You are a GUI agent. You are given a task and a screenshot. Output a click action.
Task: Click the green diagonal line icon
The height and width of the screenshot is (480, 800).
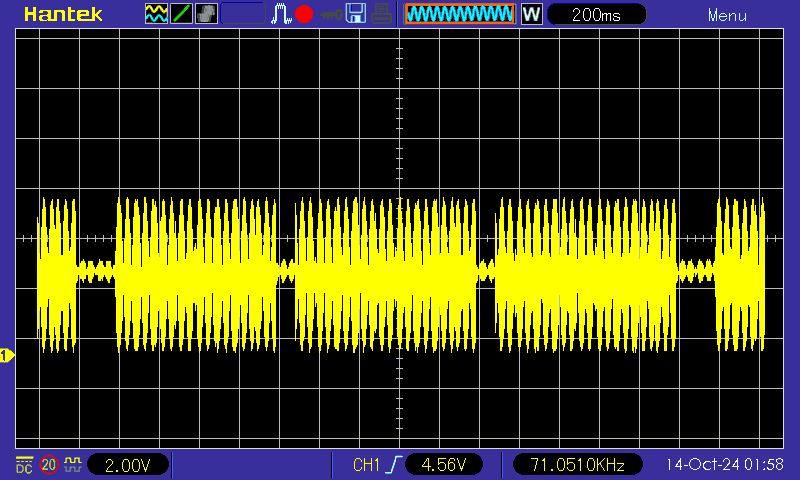click(181, 14)
